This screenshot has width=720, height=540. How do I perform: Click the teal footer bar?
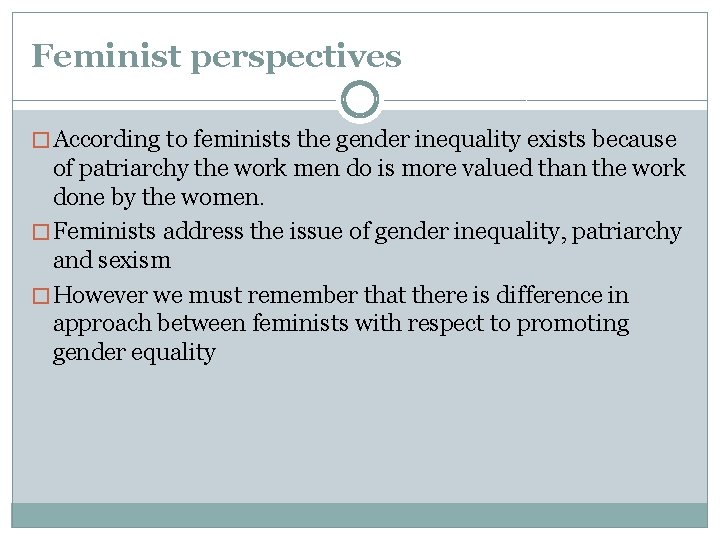[360, 515]
